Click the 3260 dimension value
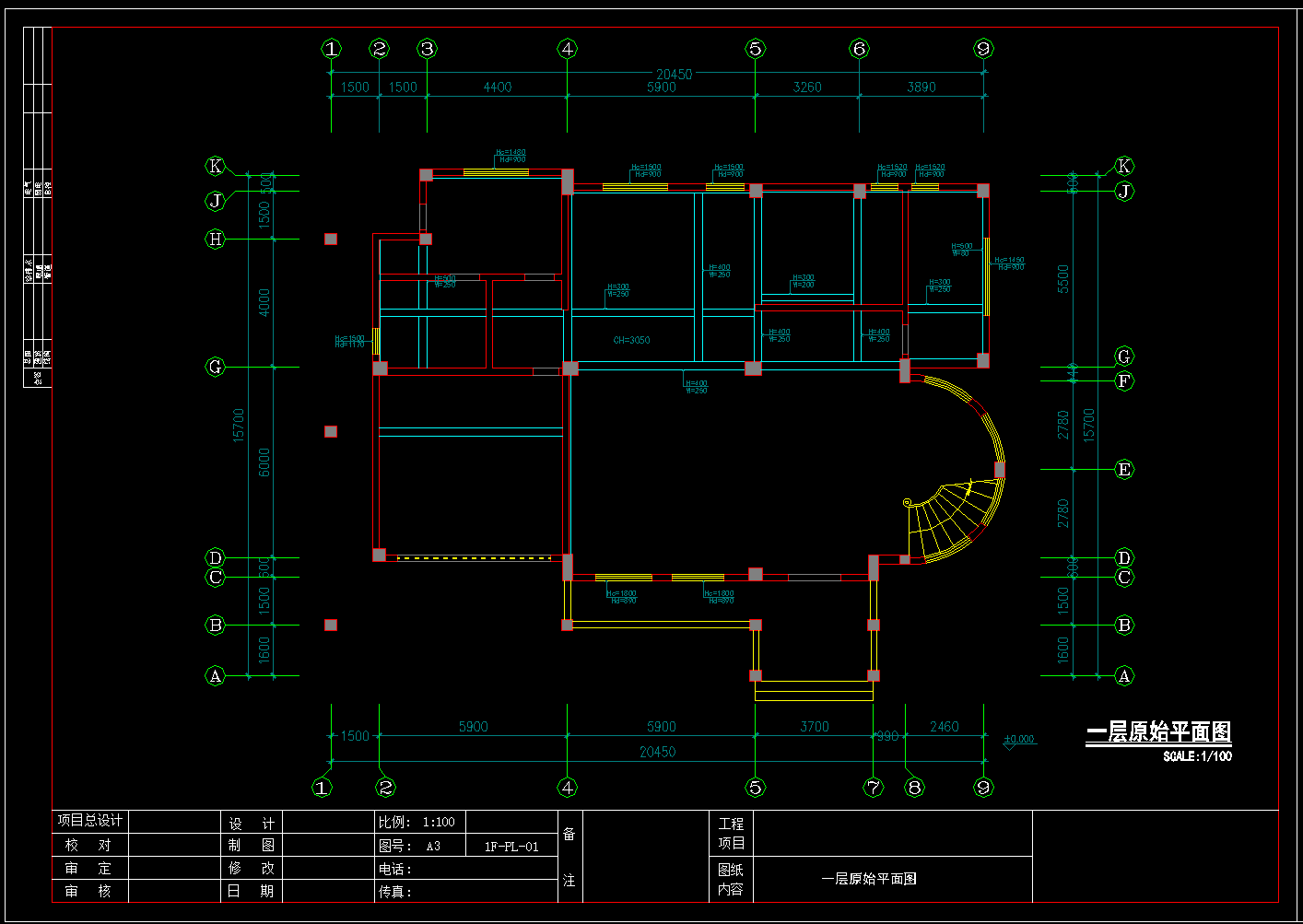 807,87
